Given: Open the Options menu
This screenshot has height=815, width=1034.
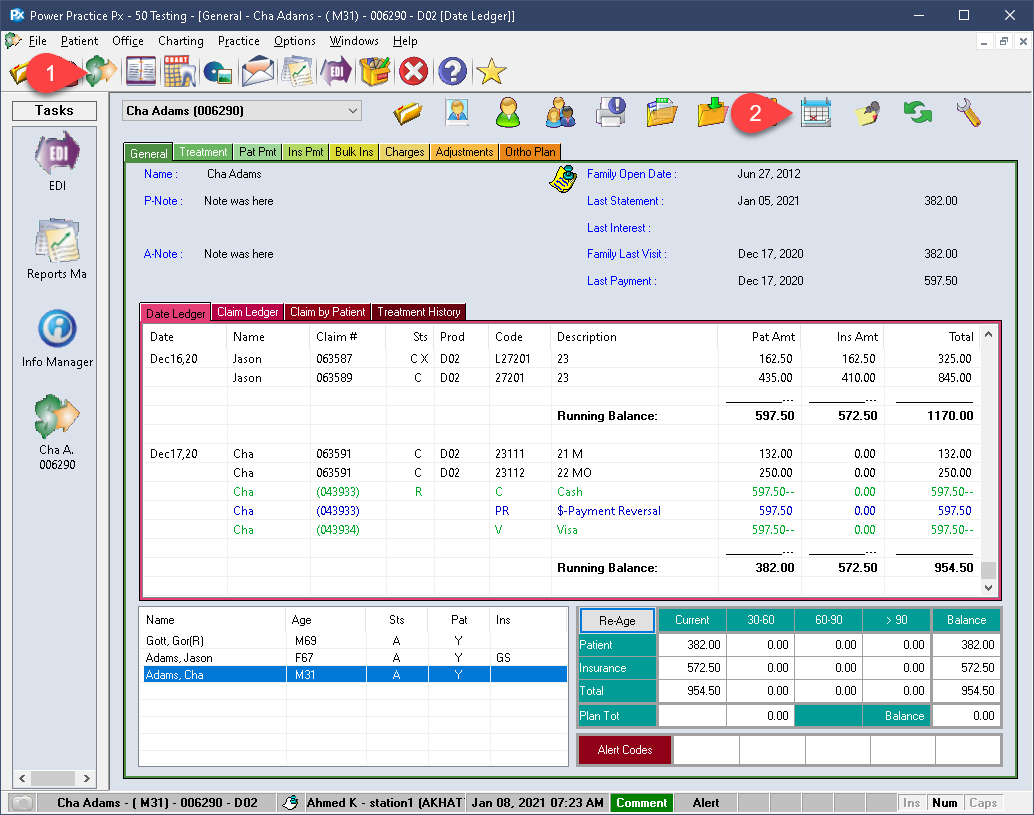Looking at the screenshot, I should (x=295, y=41).
